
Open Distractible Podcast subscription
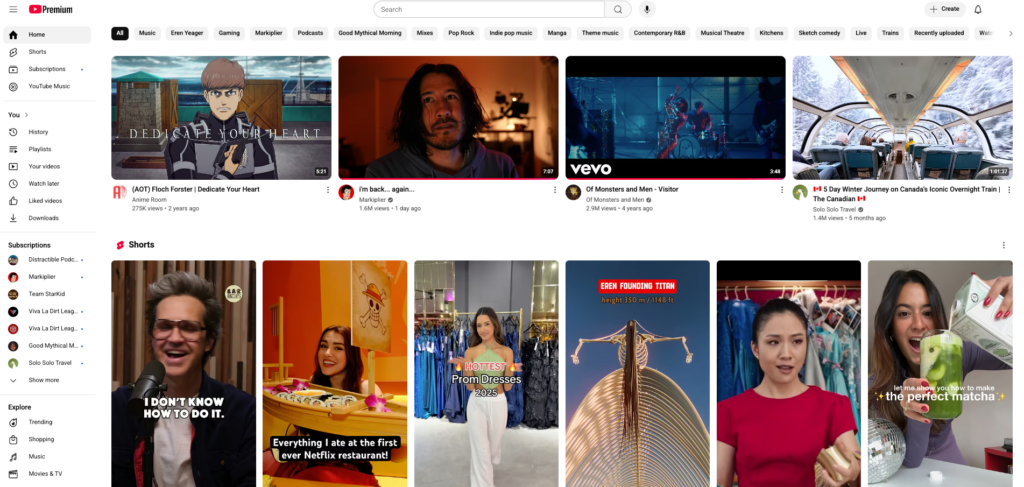47,260
